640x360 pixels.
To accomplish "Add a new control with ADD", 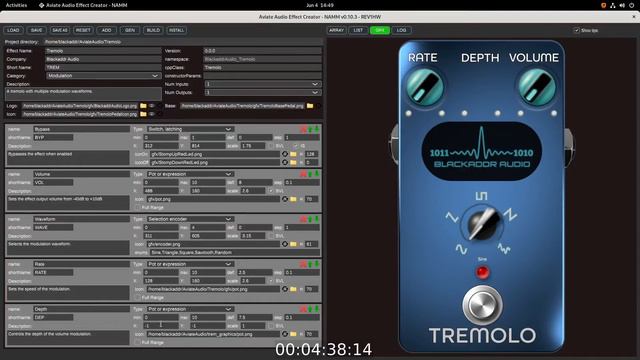I will pyautogui.click(x=107, y=30).
